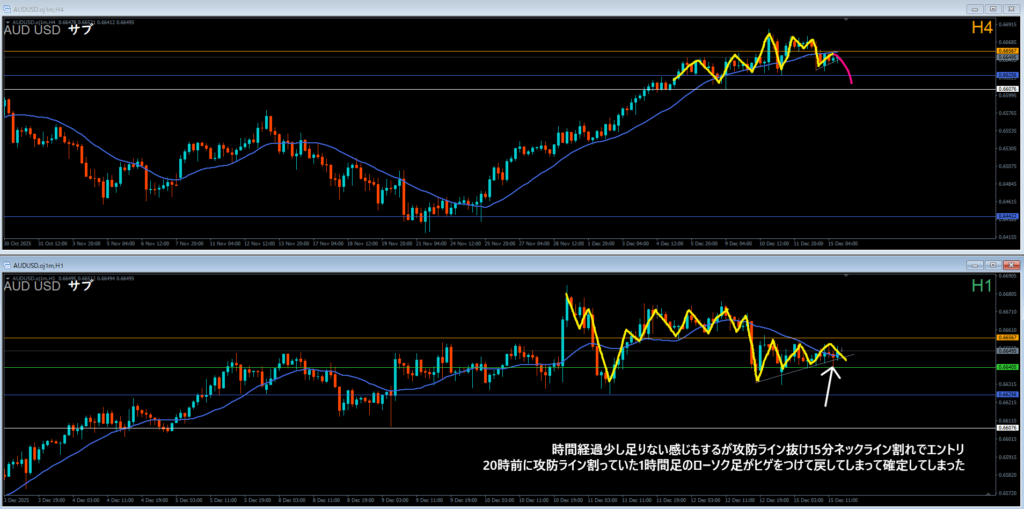Click the Japanese note beginning '時間経過少し足りない'
1024x509 pixels.
758,450
